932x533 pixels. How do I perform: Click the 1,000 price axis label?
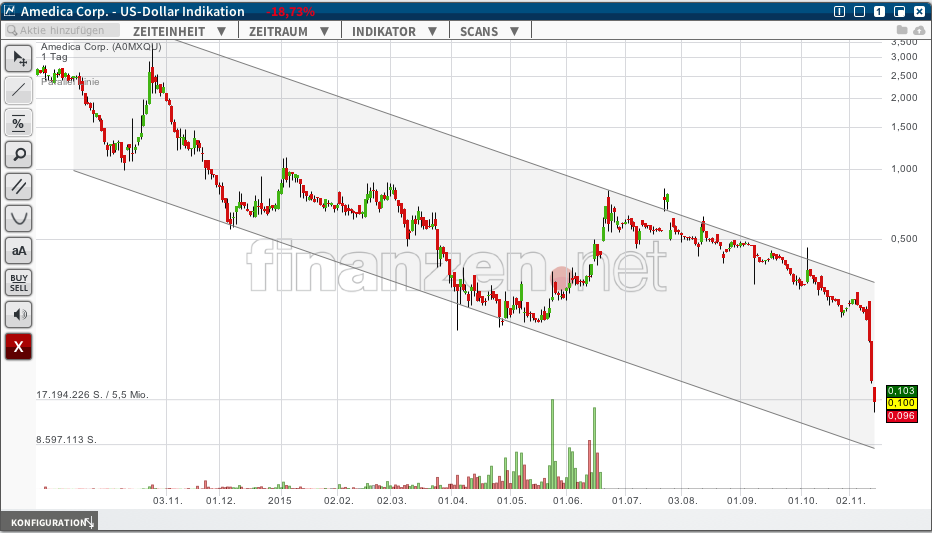coord(904,169)
